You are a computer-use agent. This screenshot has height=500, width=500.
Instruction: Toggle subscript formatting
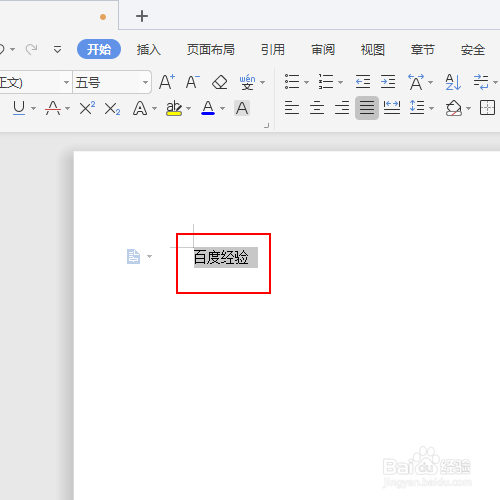tap(112, 109)
